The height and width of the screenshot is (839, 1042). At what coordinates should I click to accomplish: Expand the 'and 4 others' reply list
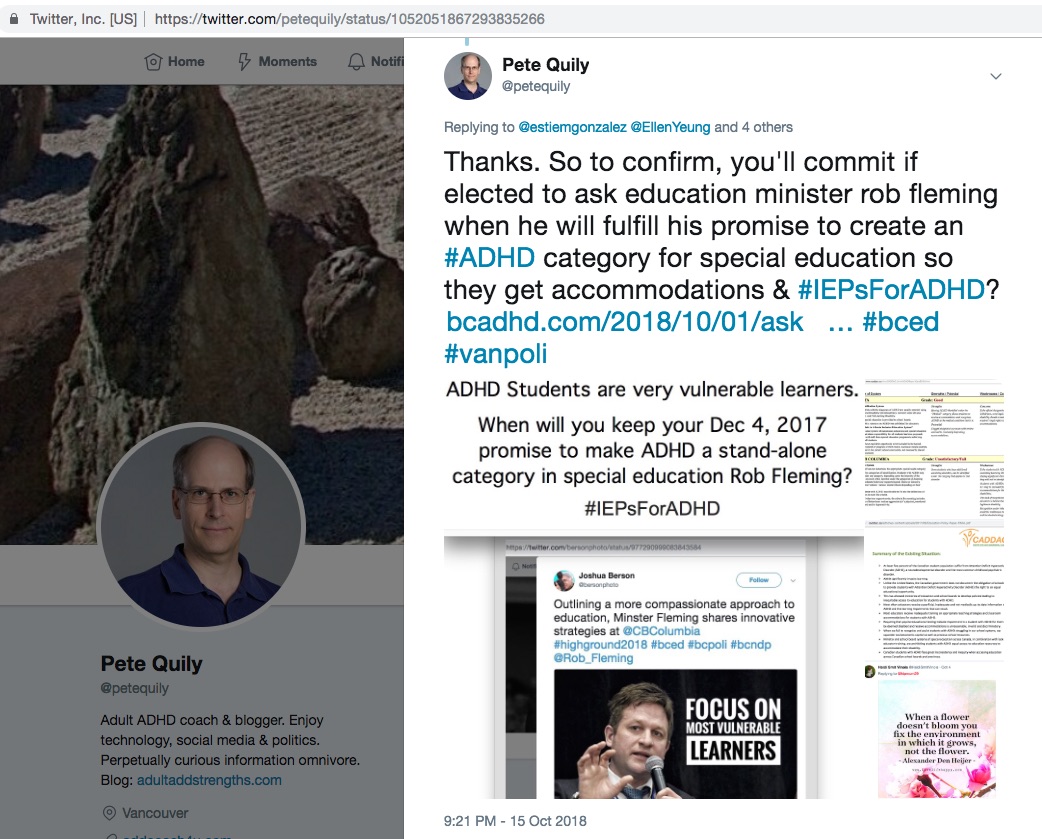pos(753,127)
